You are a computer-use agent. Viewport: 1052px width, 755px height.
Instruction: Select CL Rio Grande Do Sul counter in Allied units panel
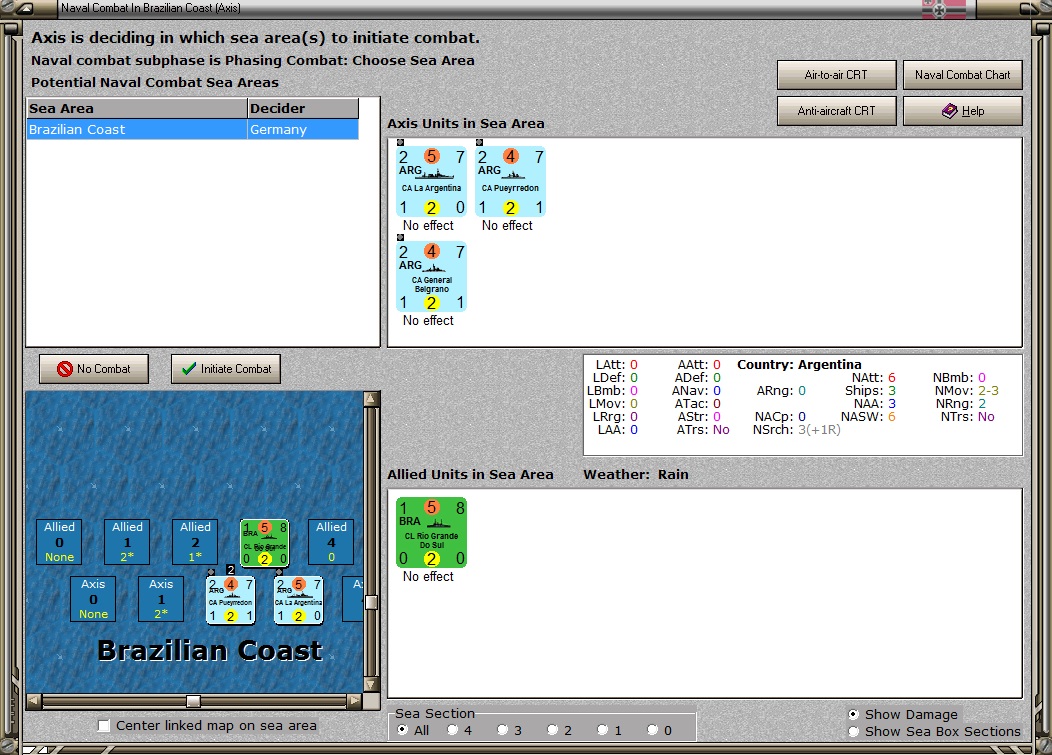point(431,533)
